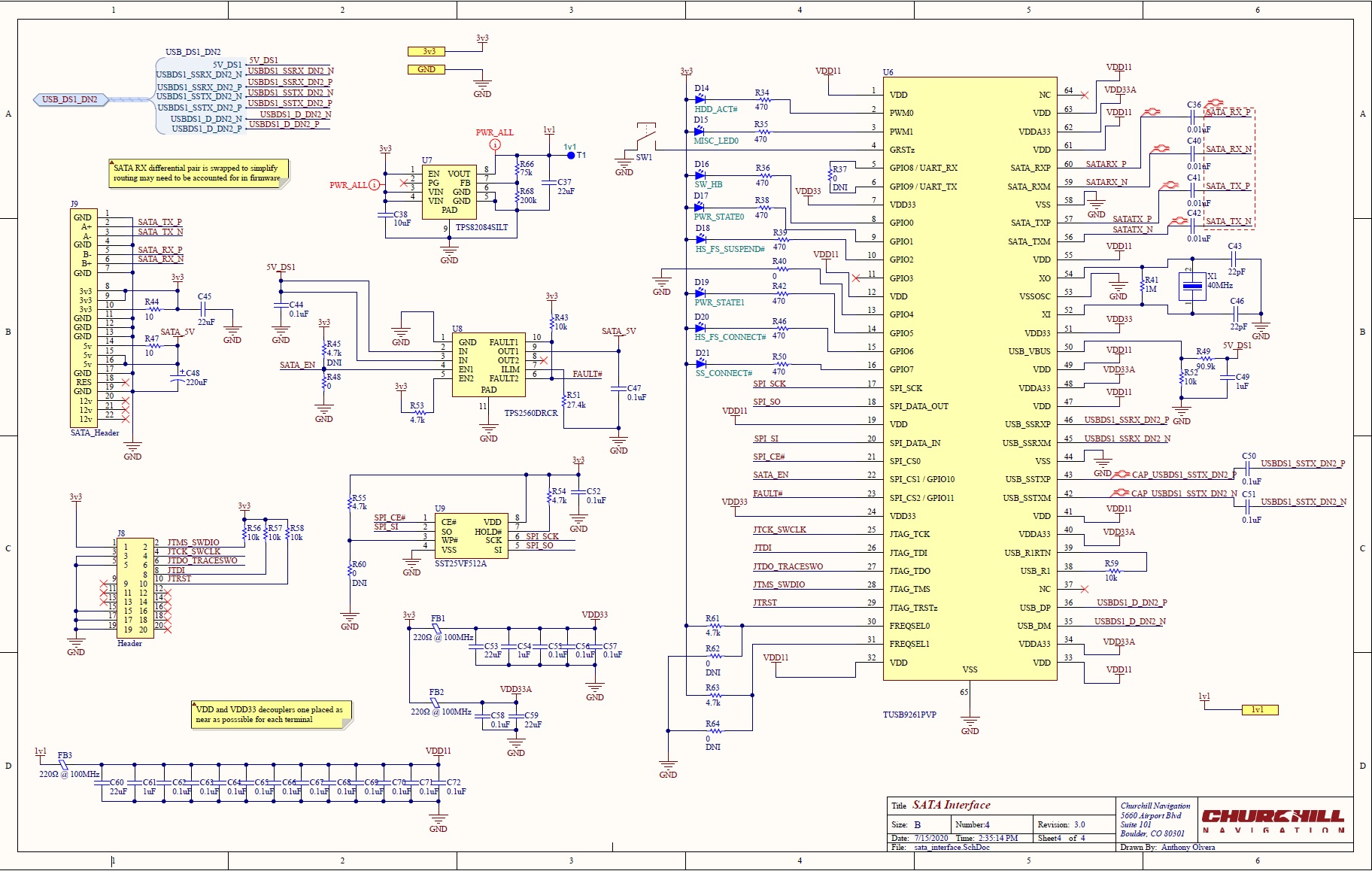
Task: Click the USB_DS1_DN2 sheet entry port
Action: pyautogui.click(x=70, y=99)
